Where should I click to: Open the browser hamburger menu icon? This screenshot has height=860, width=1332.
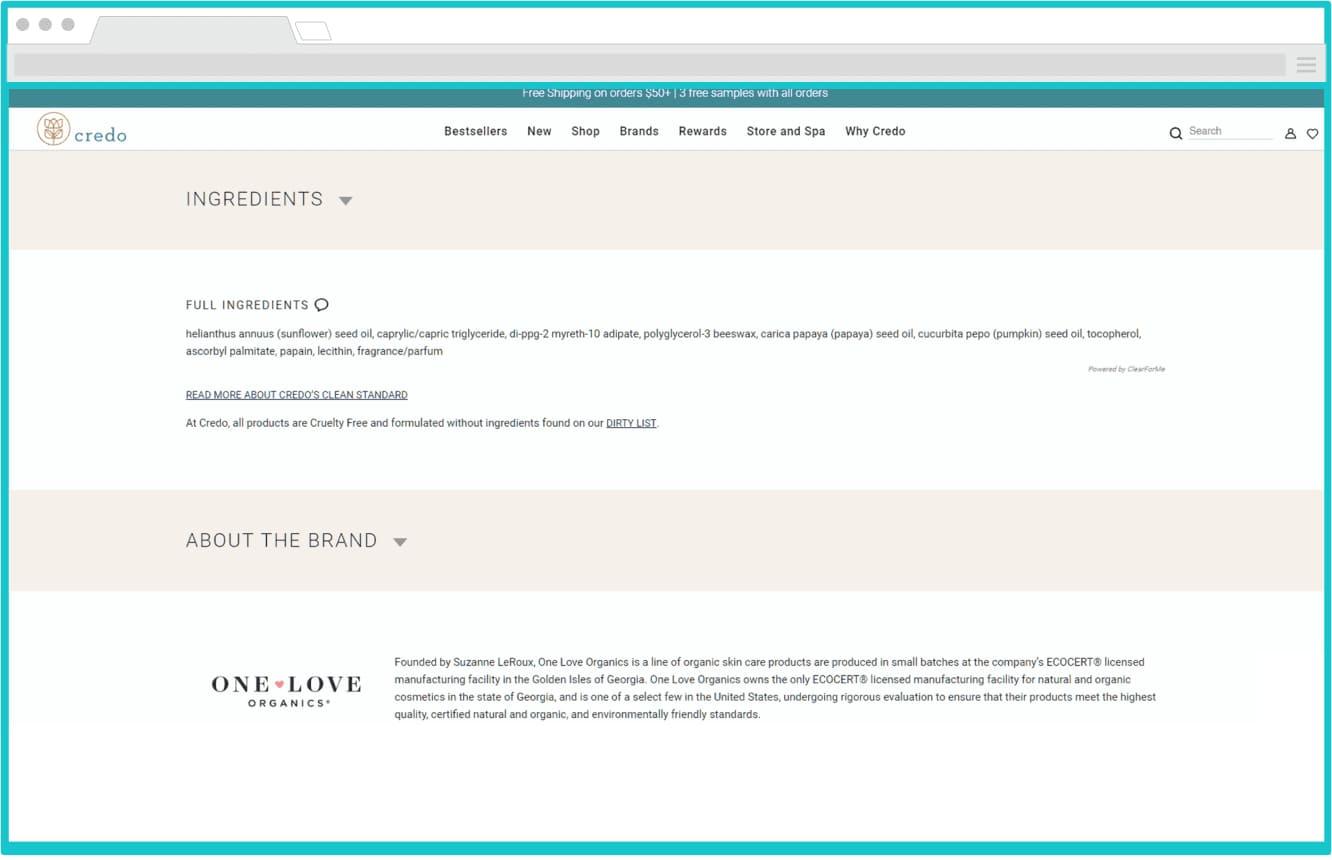[1306, 65]
